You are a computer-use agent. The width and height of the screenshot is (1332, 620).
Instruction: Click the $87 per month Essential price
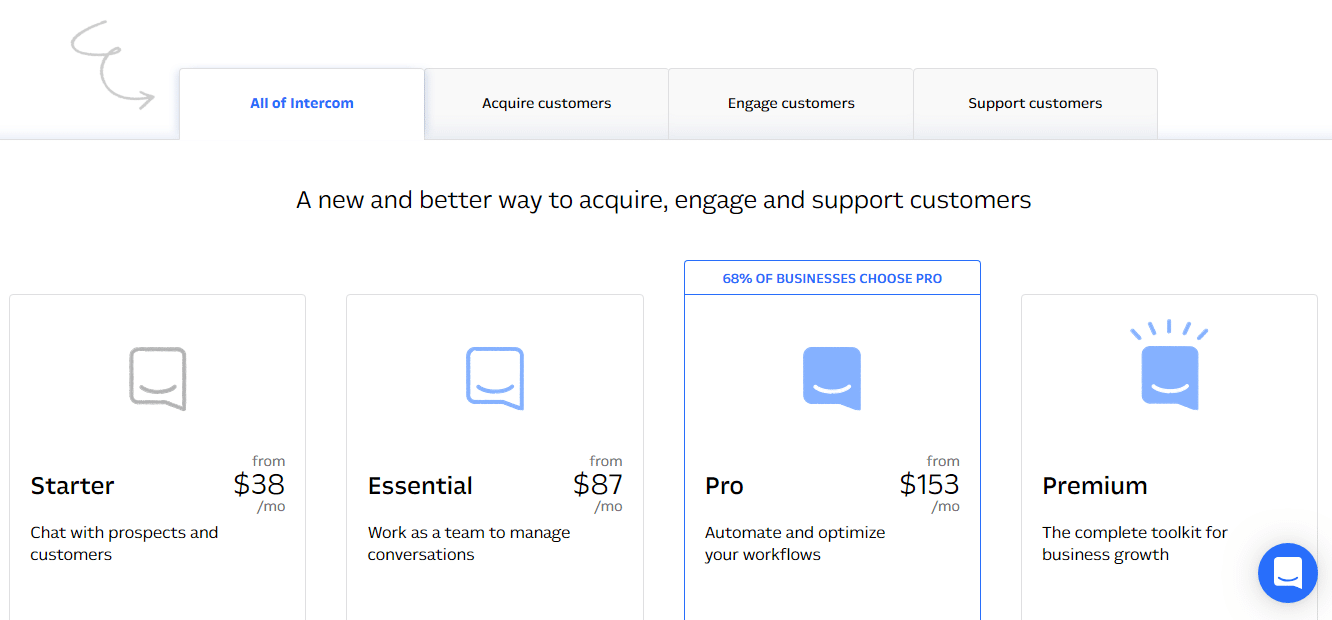598,485
